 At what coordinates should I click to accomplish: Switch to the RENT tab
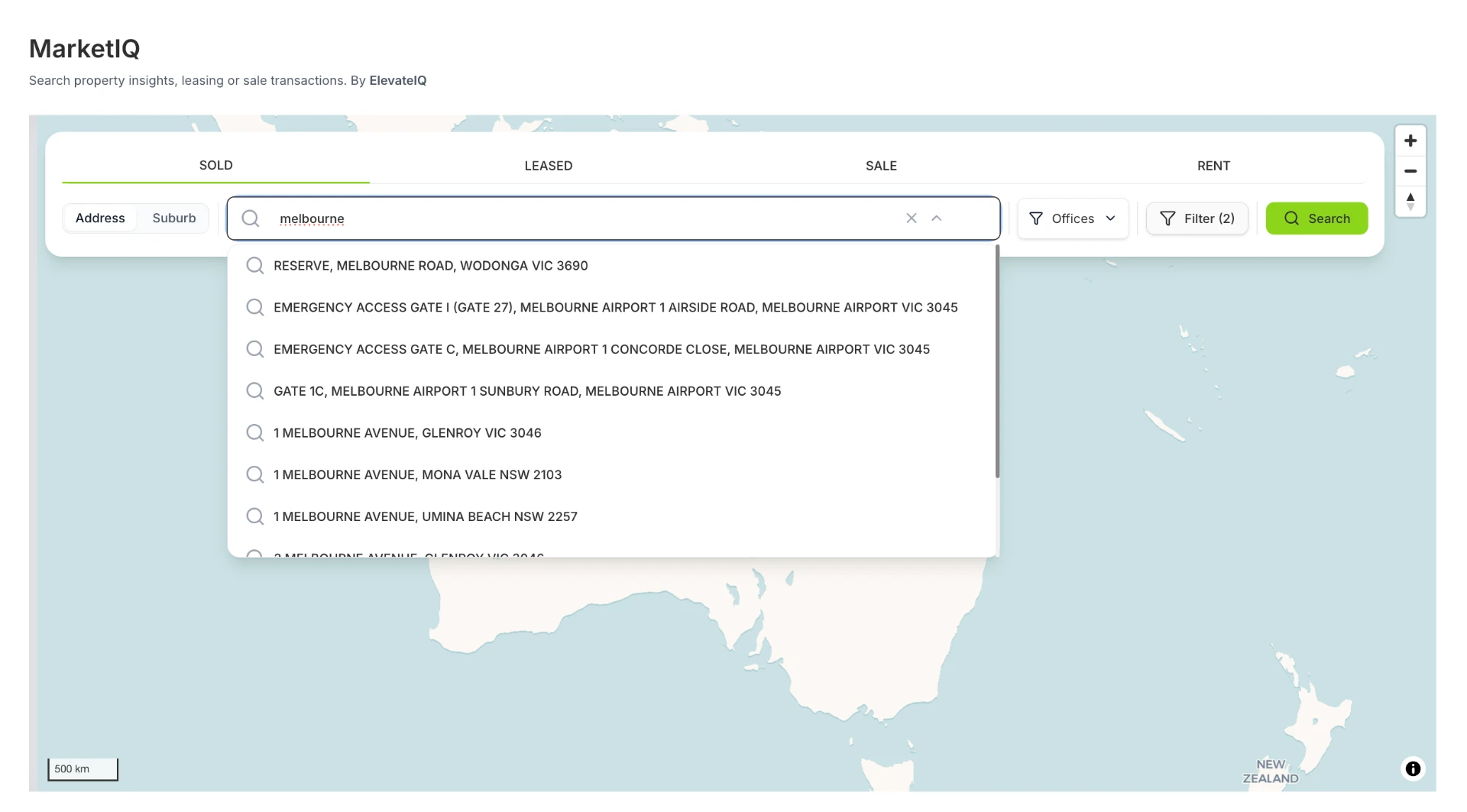click(x=1213, y=166)
